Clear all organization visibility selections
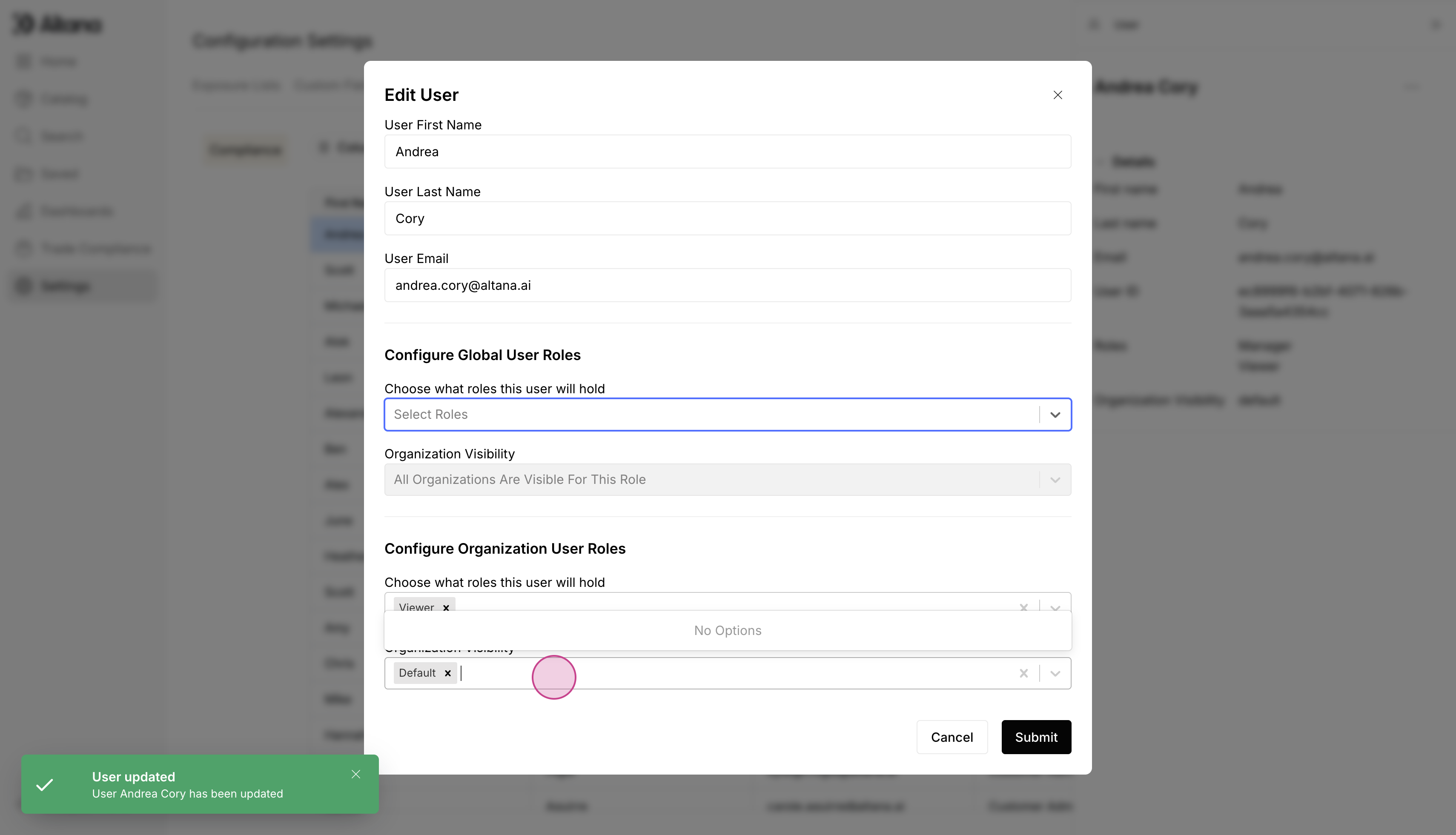 (1023, 673)
